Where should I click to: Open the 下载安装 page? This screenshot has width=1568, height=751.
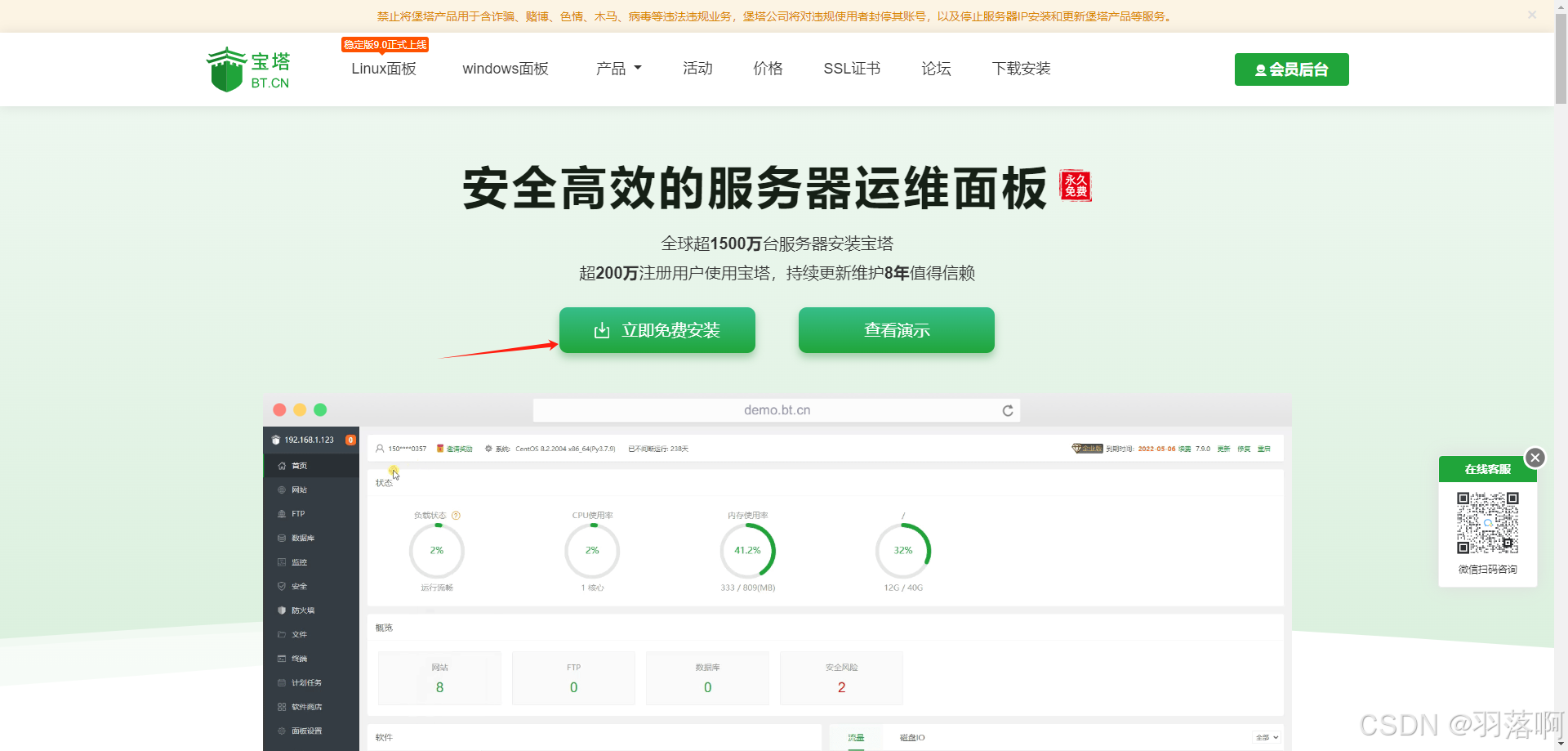point(1021,69)
